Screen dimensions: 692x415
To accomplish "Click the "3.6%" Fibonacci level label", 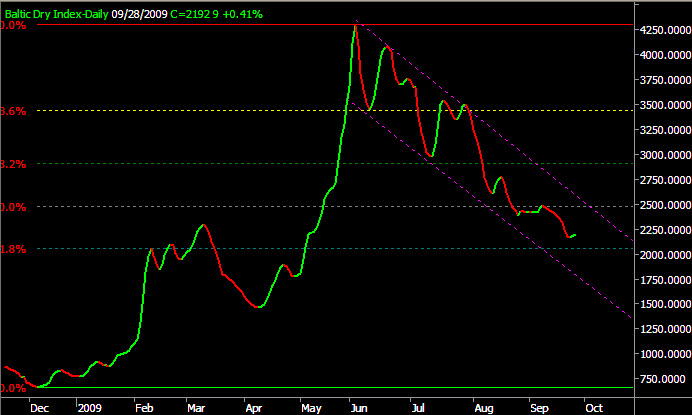I will click(x=13, y=111).
